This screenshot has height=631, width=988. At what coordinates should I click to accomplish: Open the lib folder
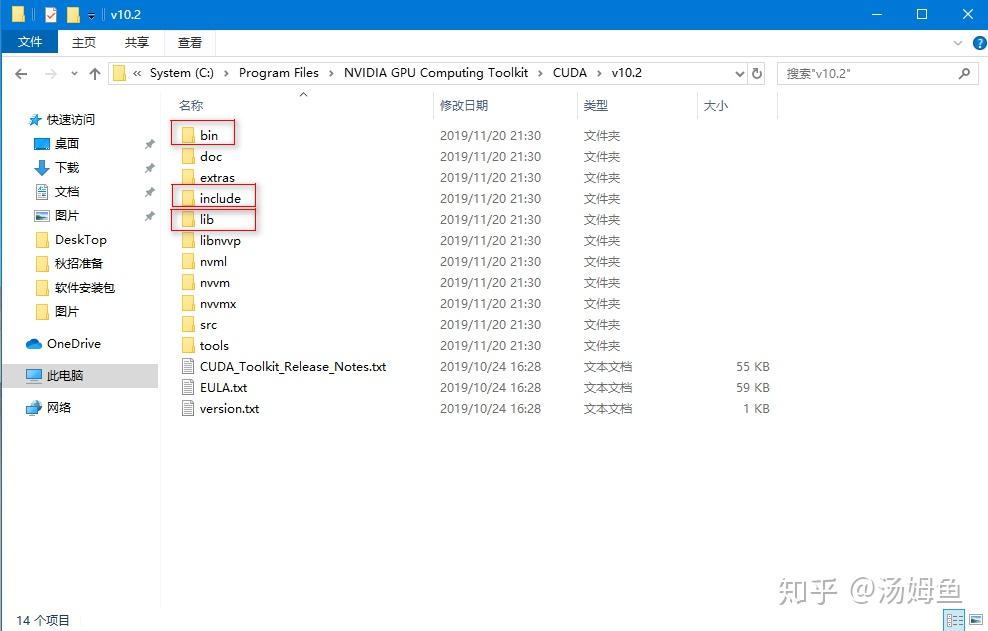click(x=206, y=219)
